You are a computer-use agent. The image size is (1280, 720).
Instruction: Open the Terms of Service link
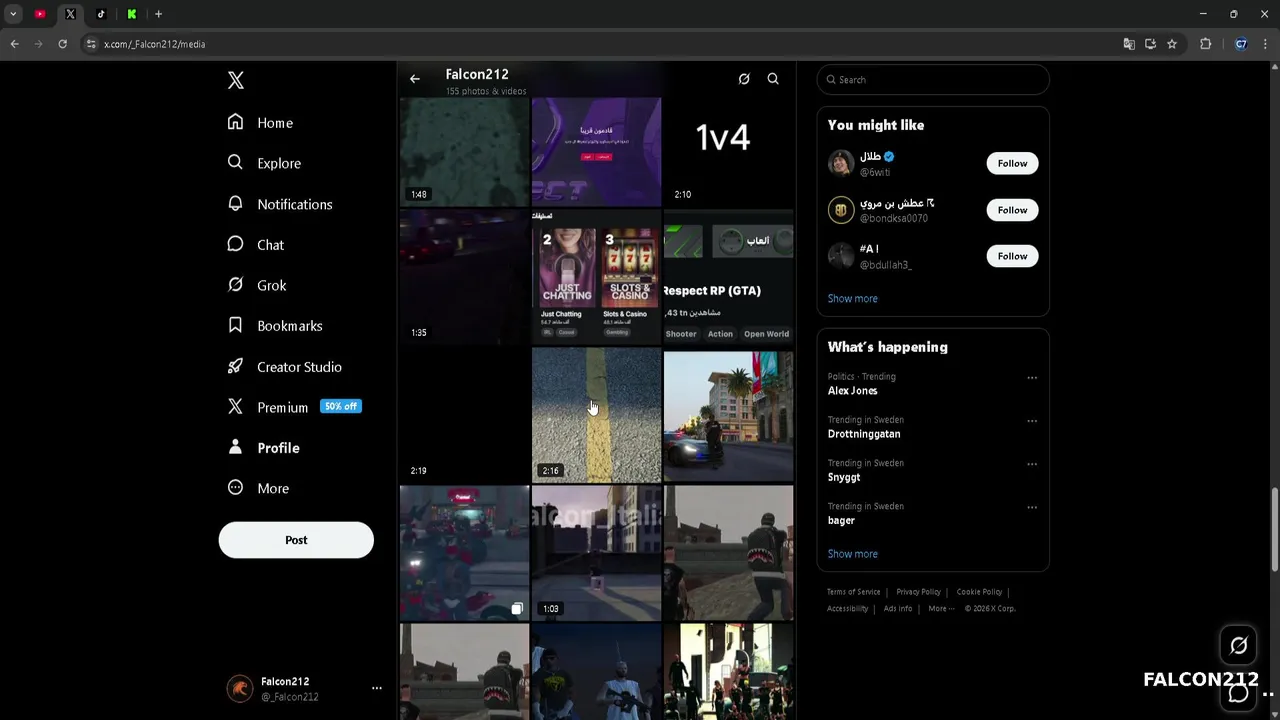coord(853,592)
